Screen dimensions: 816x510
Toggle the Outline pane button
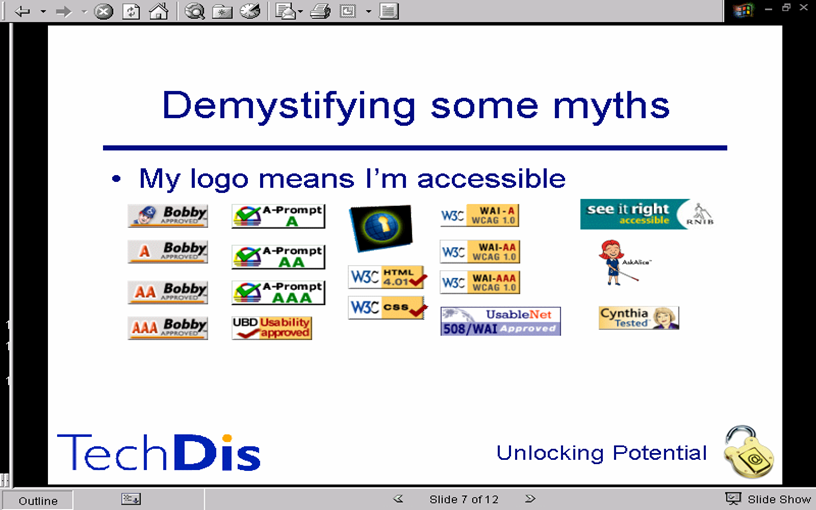coord(38,501)
